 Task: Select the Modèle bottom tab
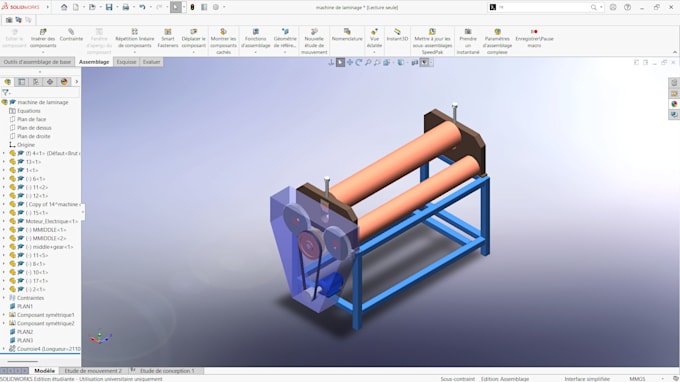45,371
